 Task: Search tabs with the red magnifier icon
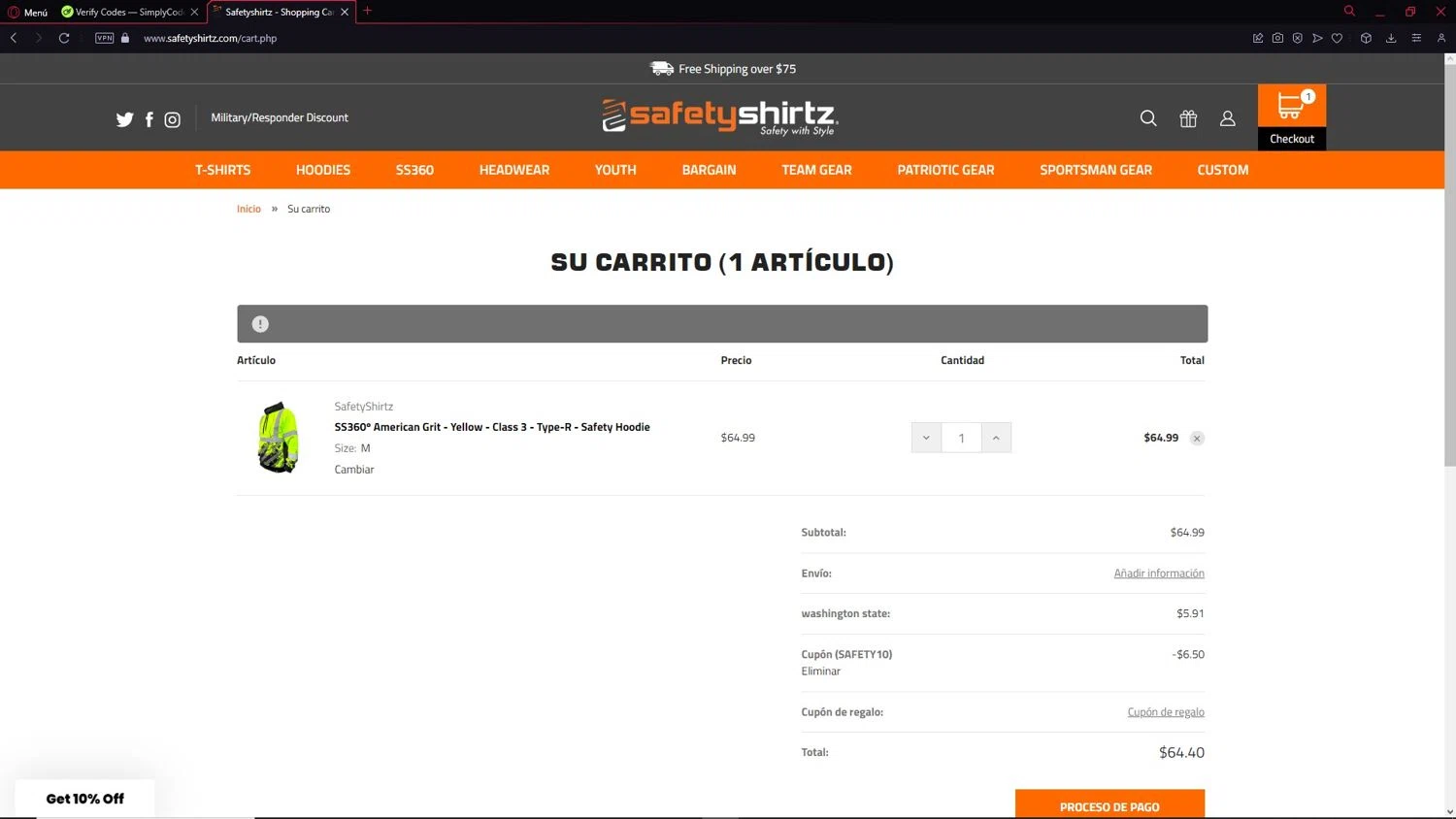(1349, 11)
